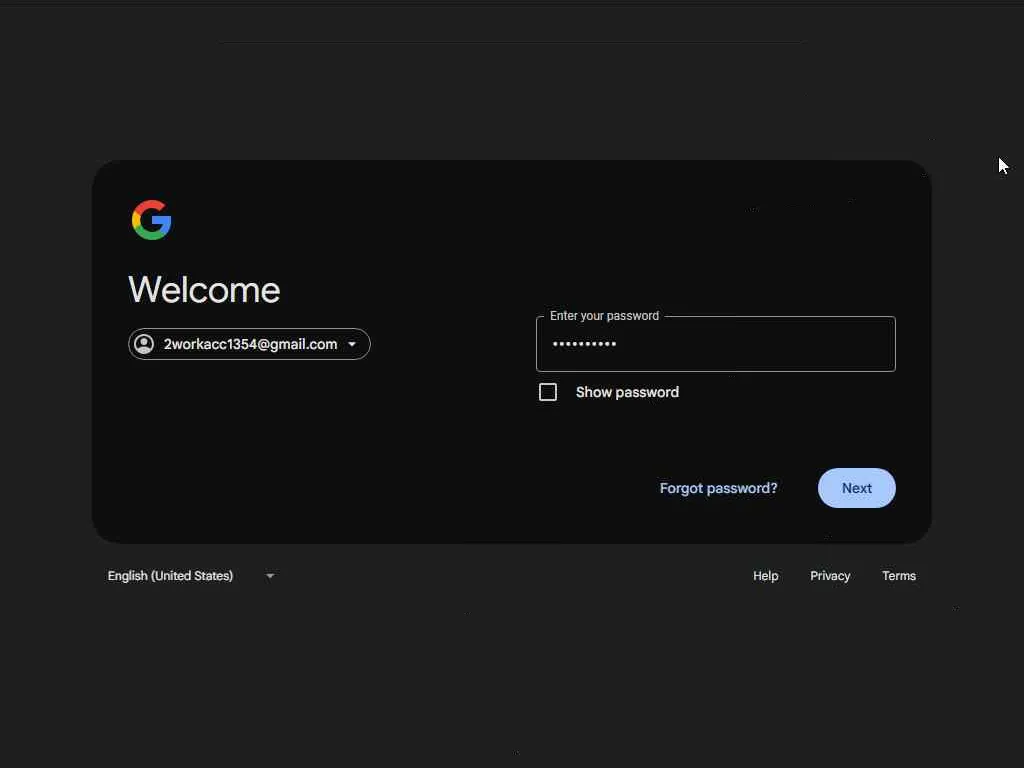Click the Show password label text
This screenshot has width=1024, height=768.
628,392
